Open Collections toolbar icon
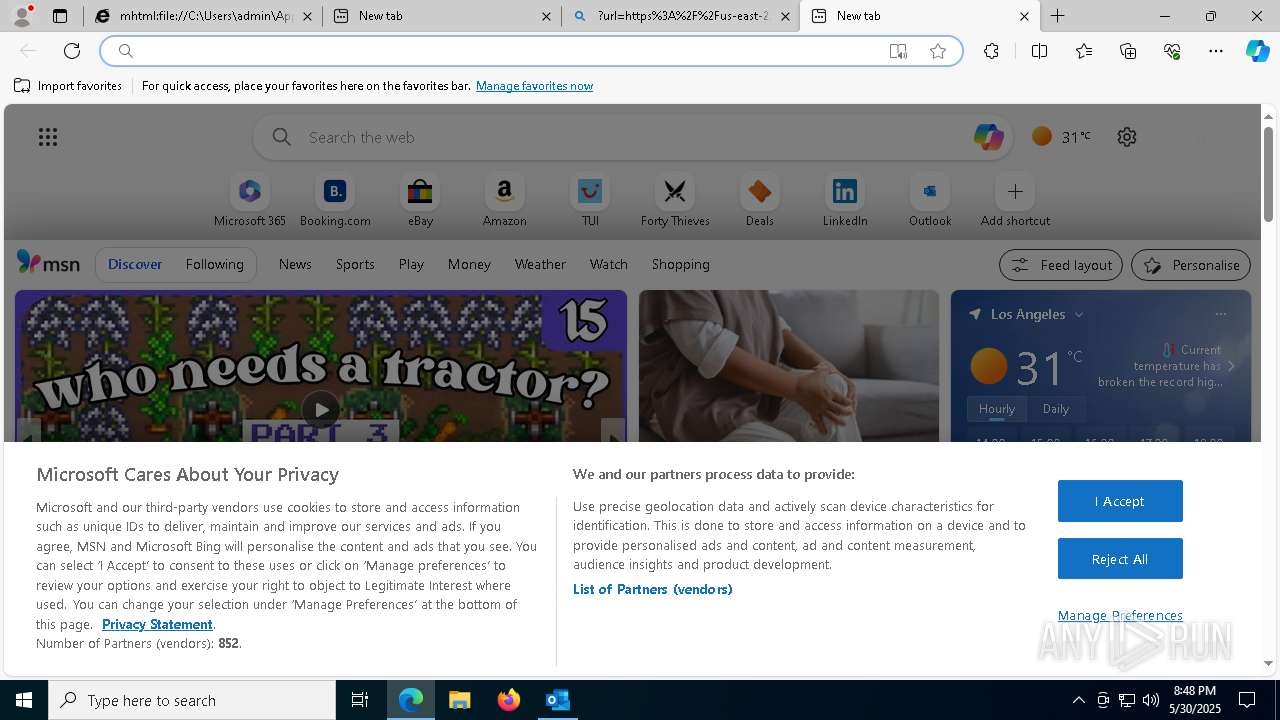This screenshot has width=1280, height=720. coord(1128,51)
